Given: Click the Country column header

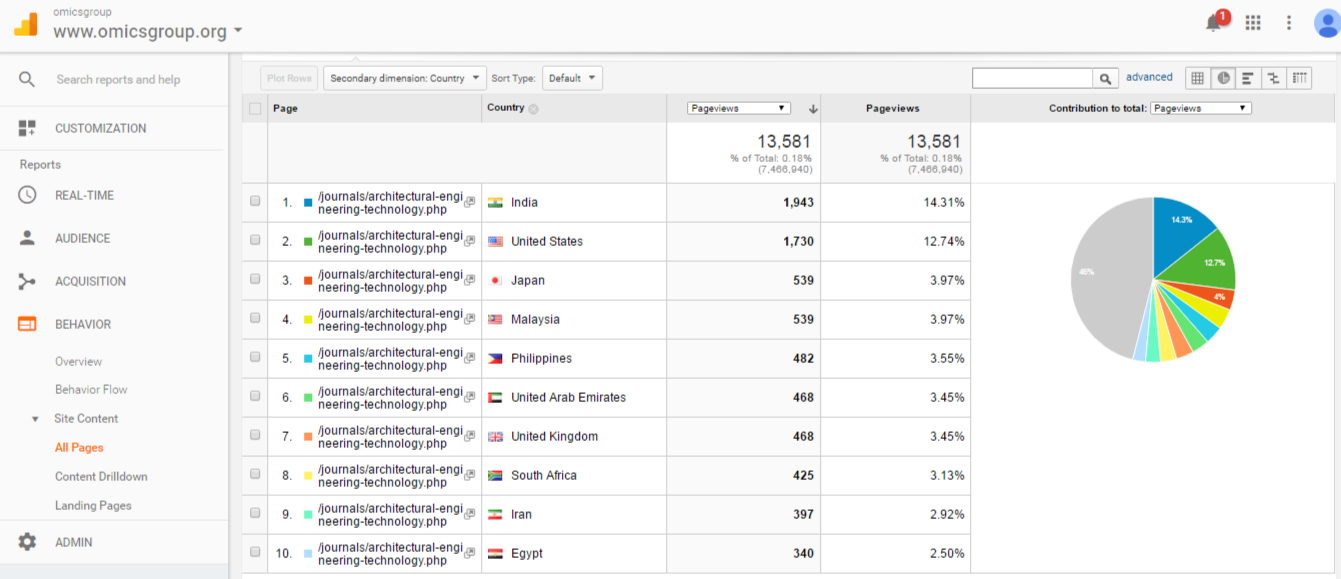Looking at the screenshot, I should tap(505, 108).
